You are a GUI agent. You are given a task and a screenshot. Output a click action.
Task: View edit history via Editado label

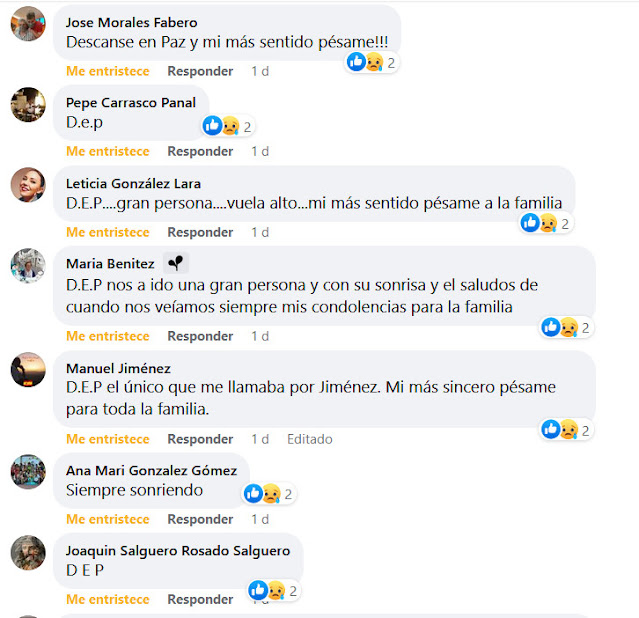click(x=310, y=439)
